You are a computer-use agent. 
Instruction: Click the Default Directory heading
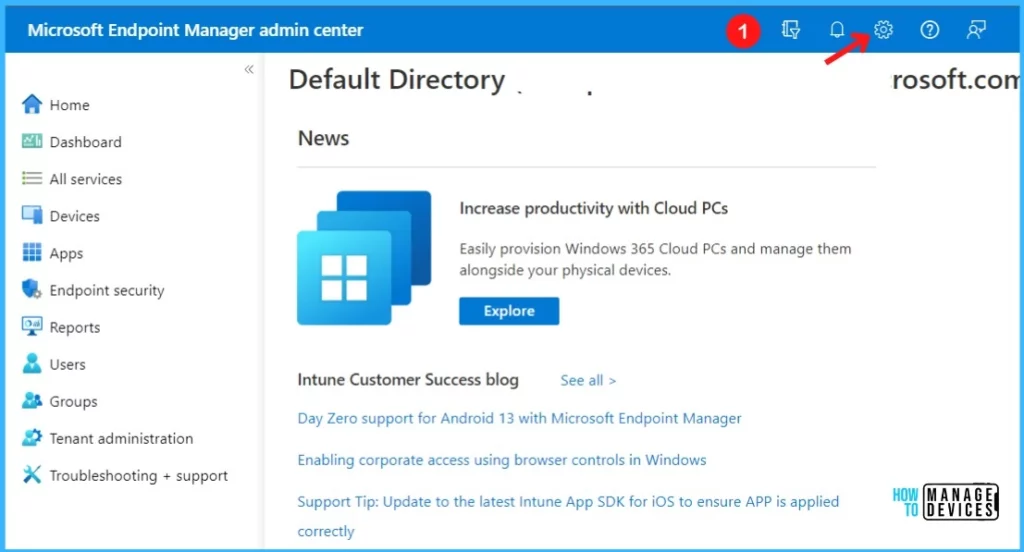pyautogui.click(x=397, y=80)
